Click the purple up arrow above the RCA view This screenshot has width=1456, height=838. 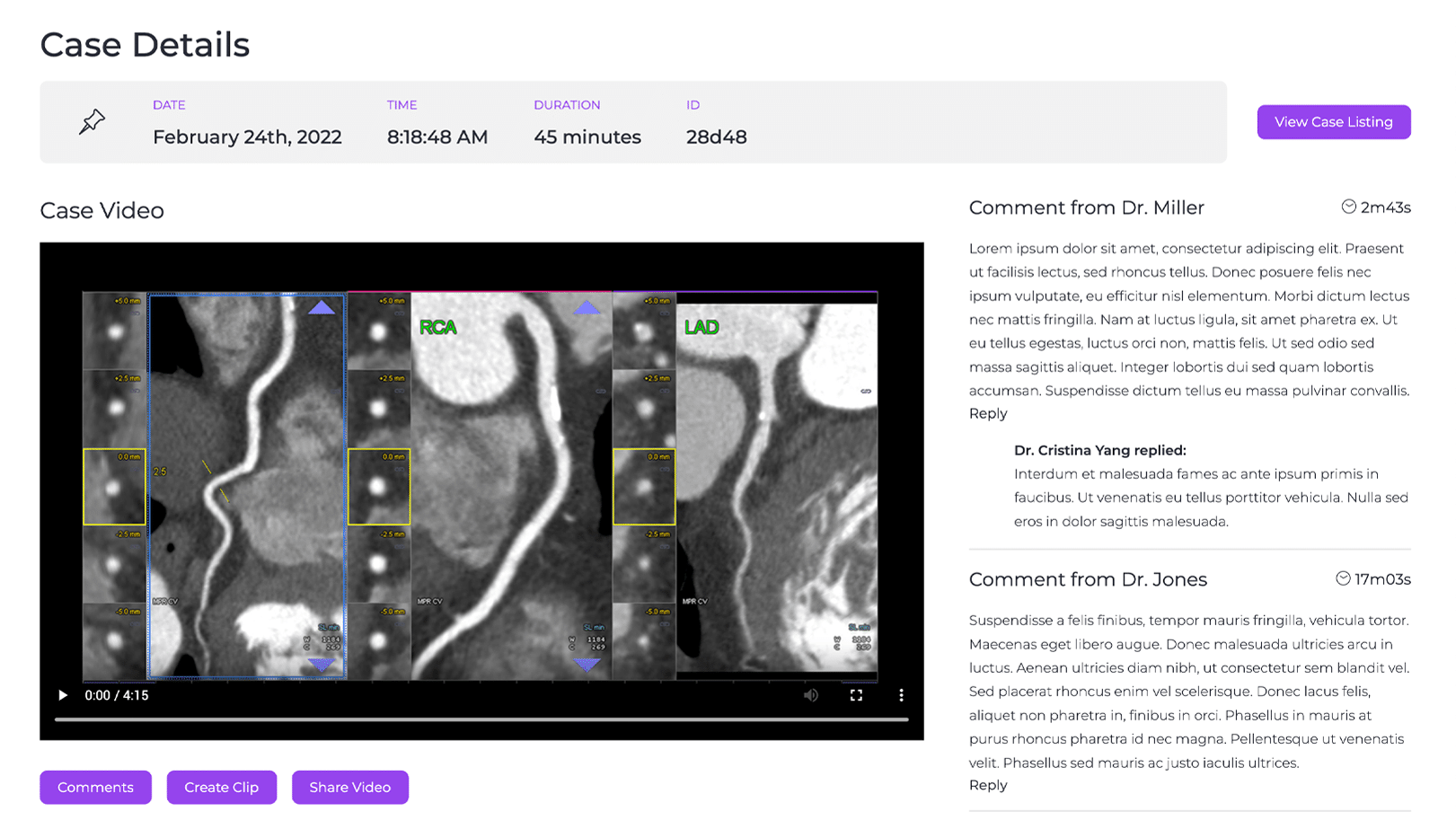click(588, 307)
